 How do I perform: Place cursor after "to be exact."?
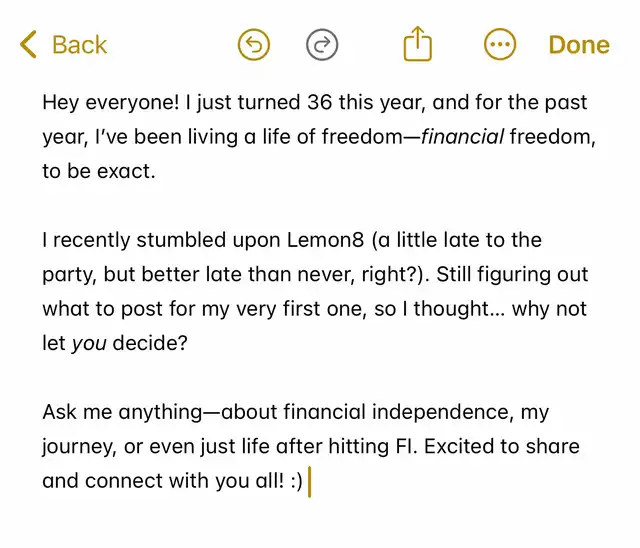pyautogui.click(x=158, y=171)
